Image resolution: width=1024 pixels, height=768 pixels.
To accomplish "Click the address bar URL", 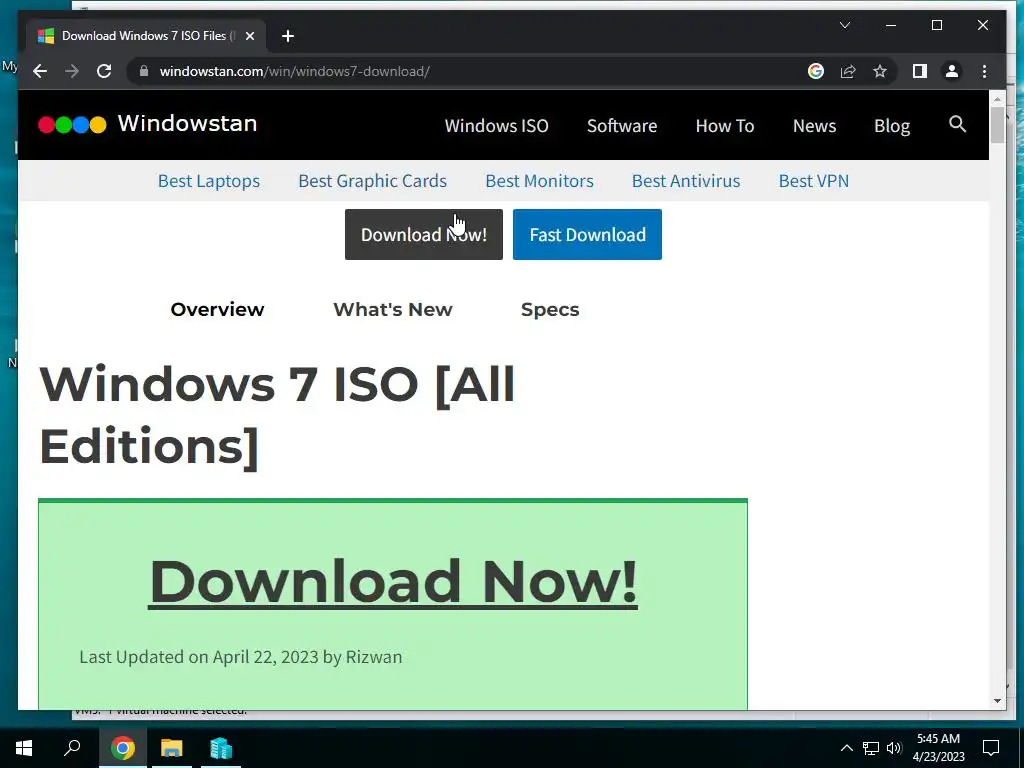I will coord(295,71).
